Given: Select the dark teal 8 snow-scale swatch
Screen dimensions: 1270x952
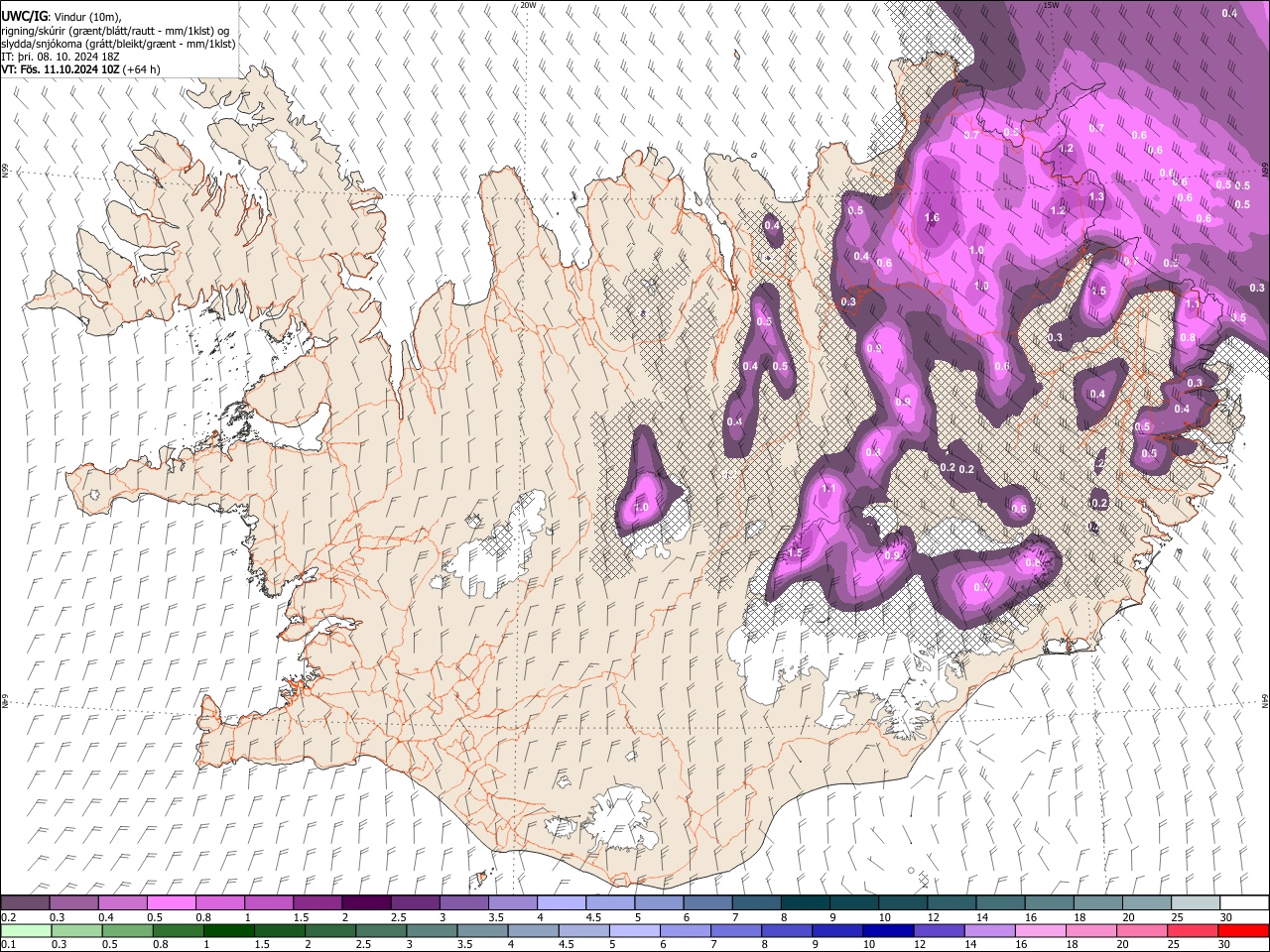Looking at the screenshot, I should tap(806, 902).
